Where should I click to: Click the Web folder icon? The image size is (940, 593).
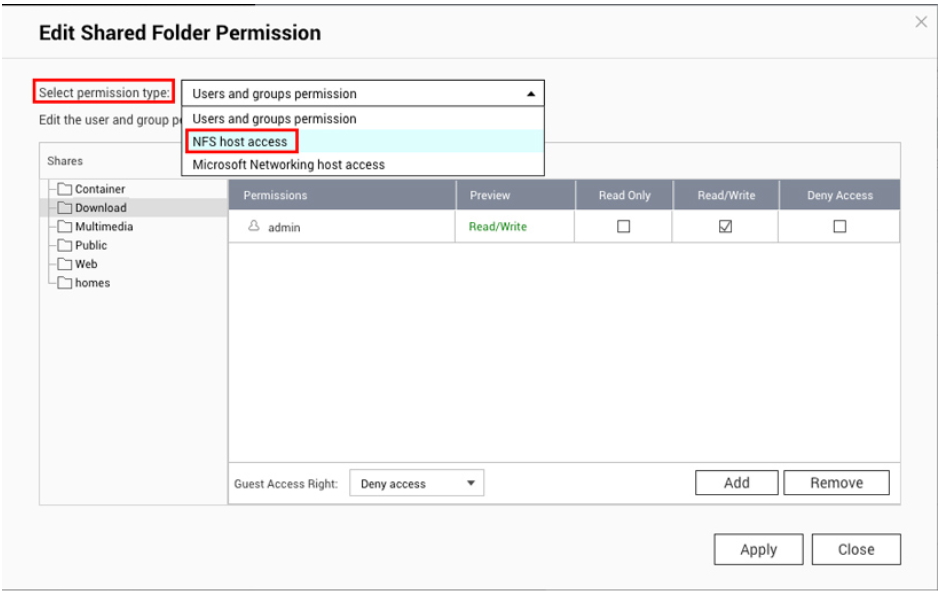[65, 265]
